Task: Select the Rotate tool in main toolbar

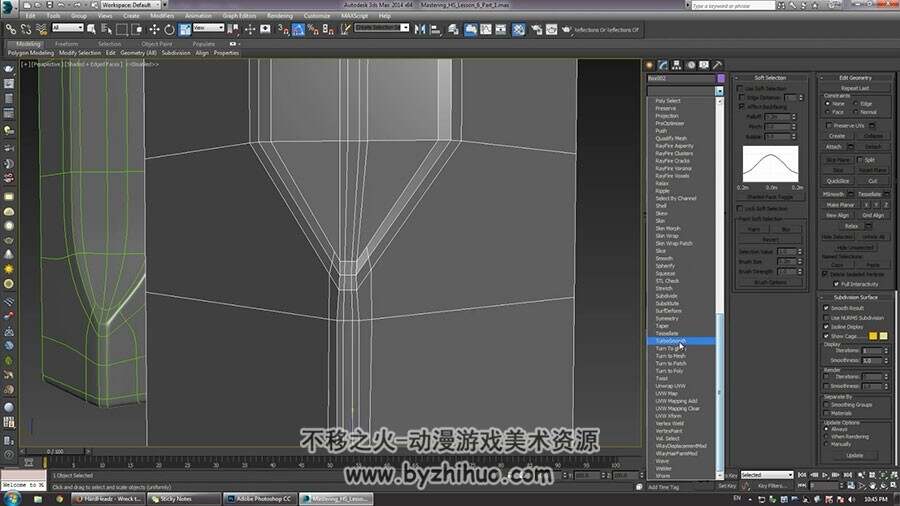Action: (x=169, y=29)
